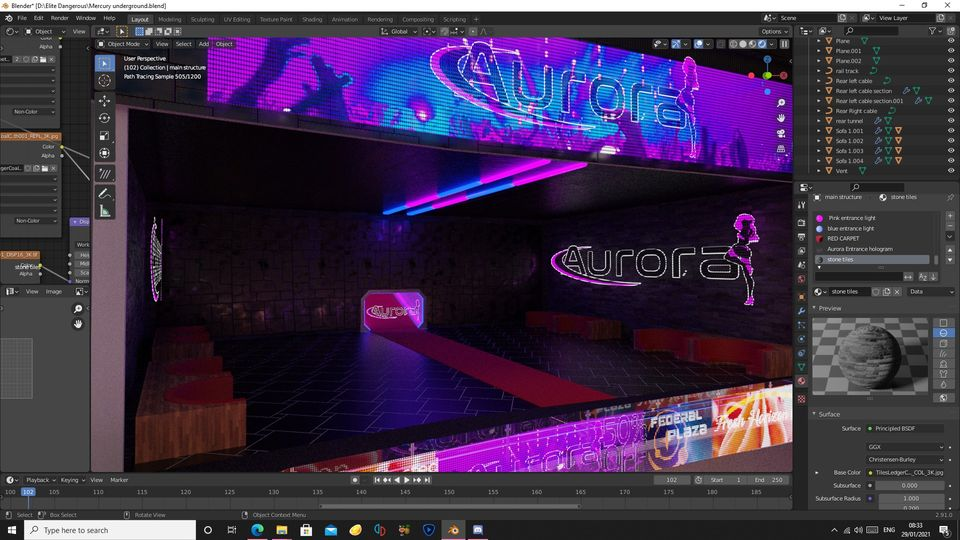Screen dimensions: 960x540
Task: Hide Sofa 1.001 in outliner
Action: click(951, 130)
